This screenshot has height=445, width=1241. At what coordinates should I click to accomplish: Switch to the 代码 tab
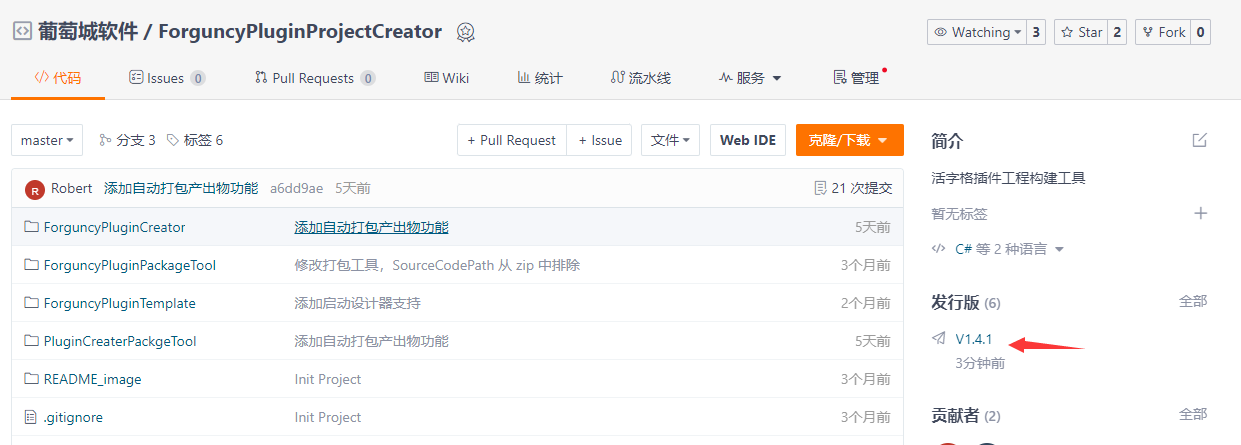click(58, 78)
